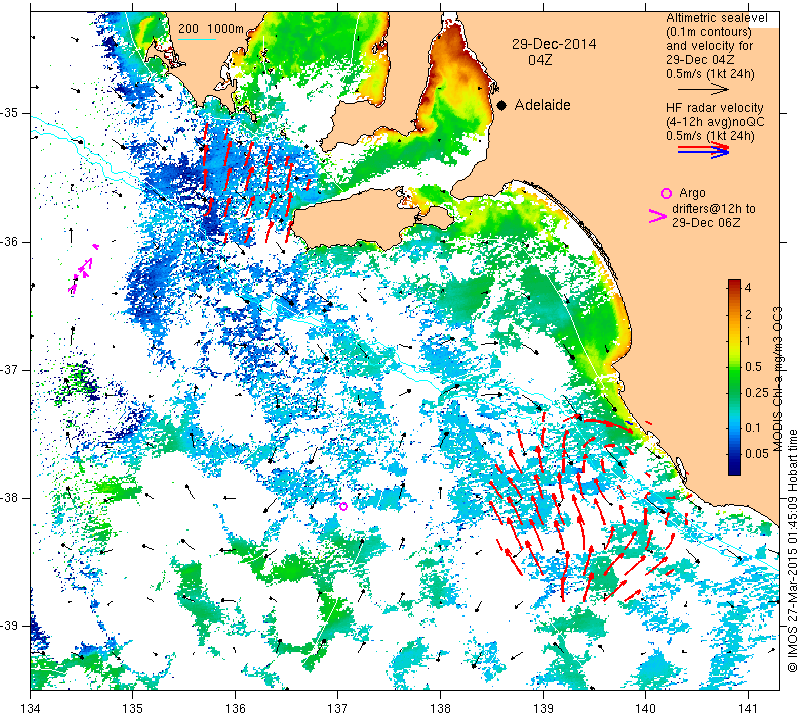Click the '0.25' value on the color scale

[x=757, y=392]
